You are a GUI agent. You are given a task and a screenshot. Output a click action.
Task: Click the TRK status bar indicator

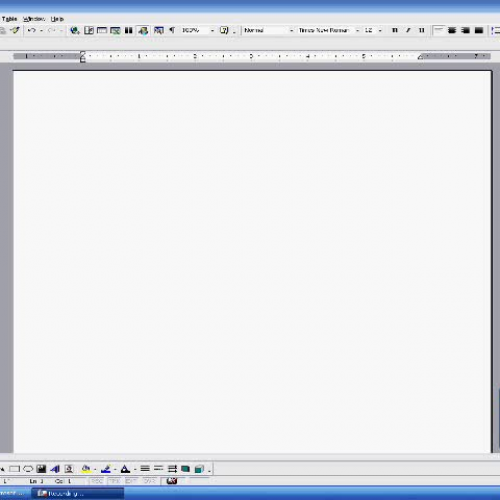[114, 481]
